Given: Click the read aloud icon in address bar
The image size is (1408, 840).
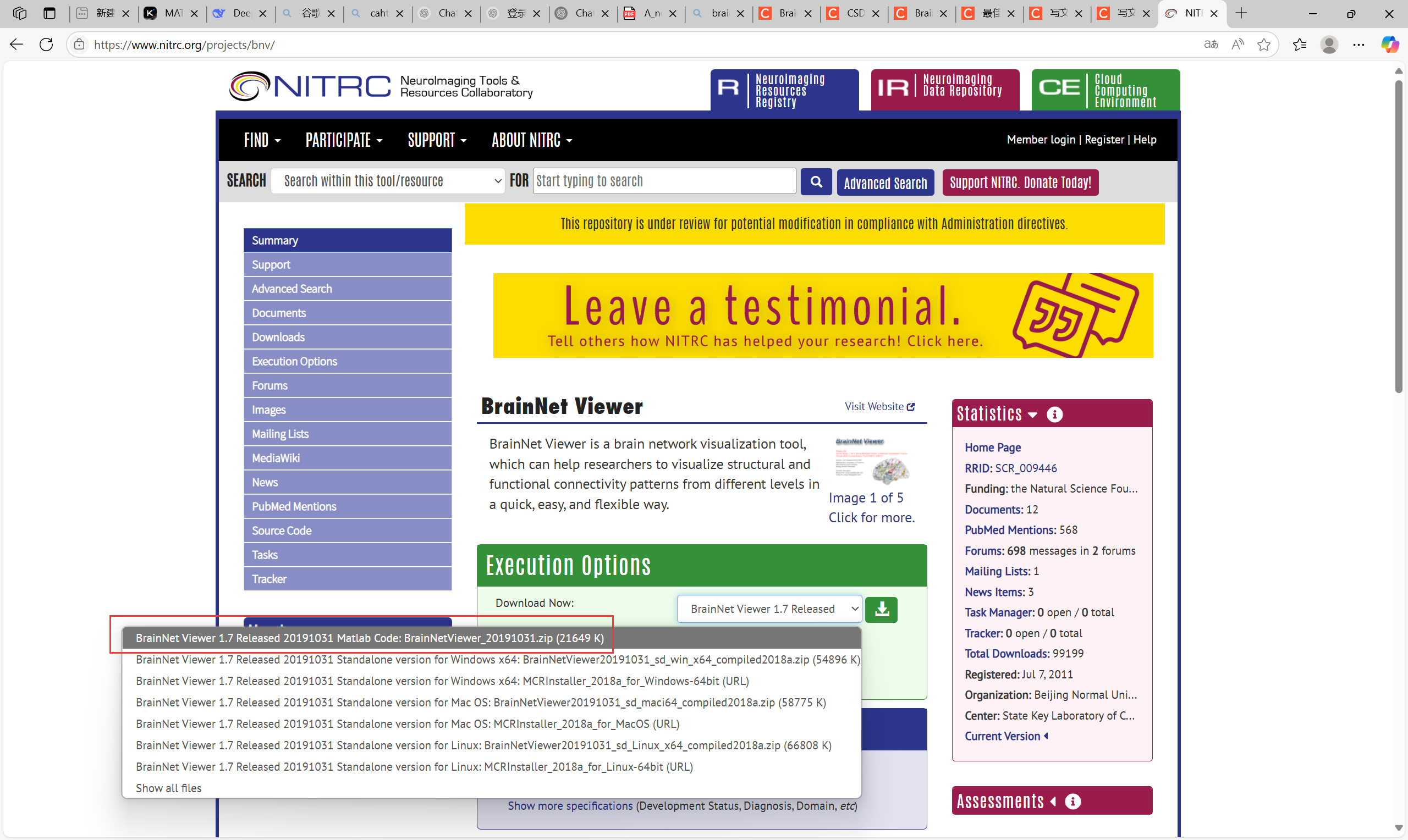Looking at the screenshot, I should point(1237,45).
